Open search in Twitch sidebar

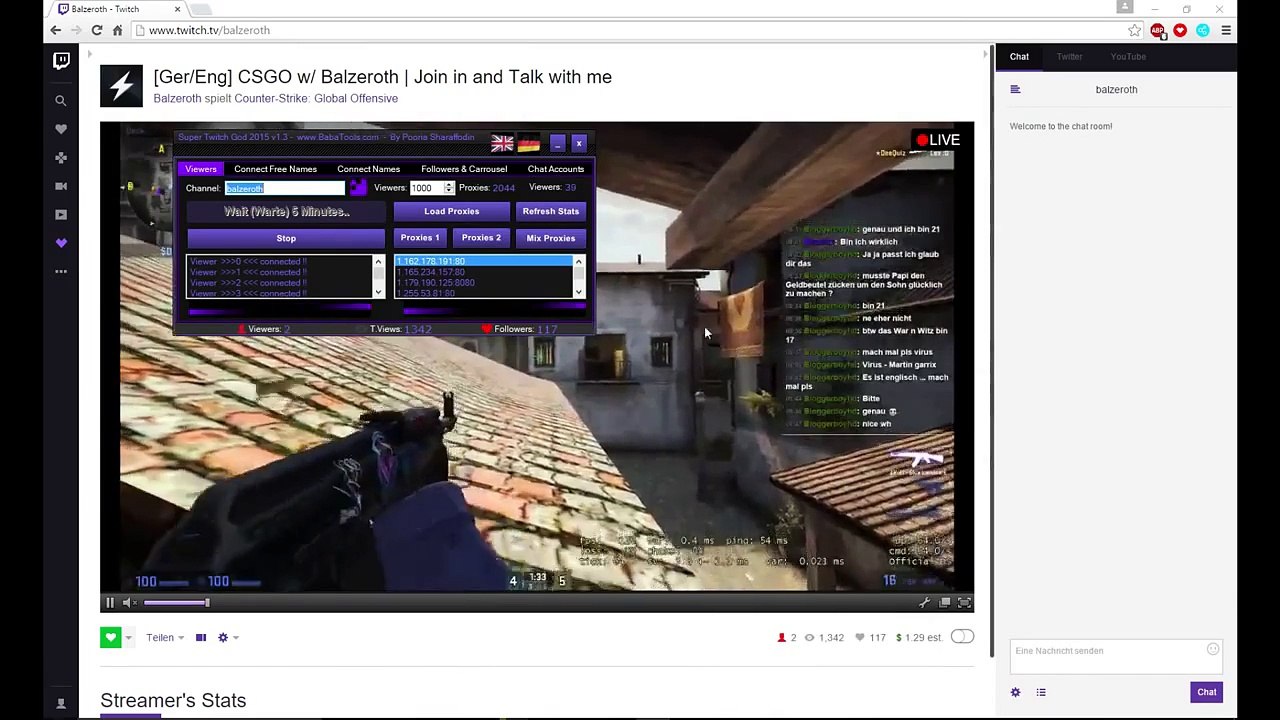pos(61,101)
